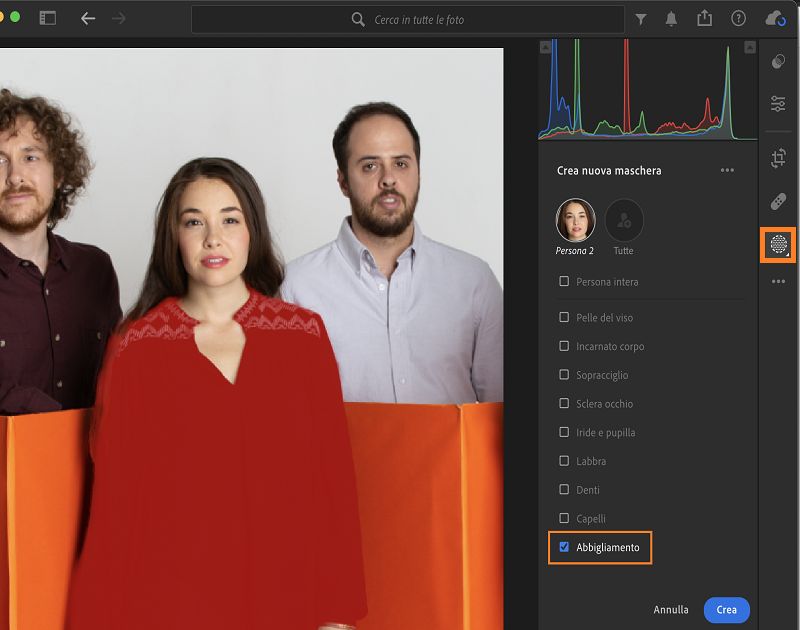Select the Masking tool icon
This screenshot has width=800, height=630.
click(x=779, y=245)
